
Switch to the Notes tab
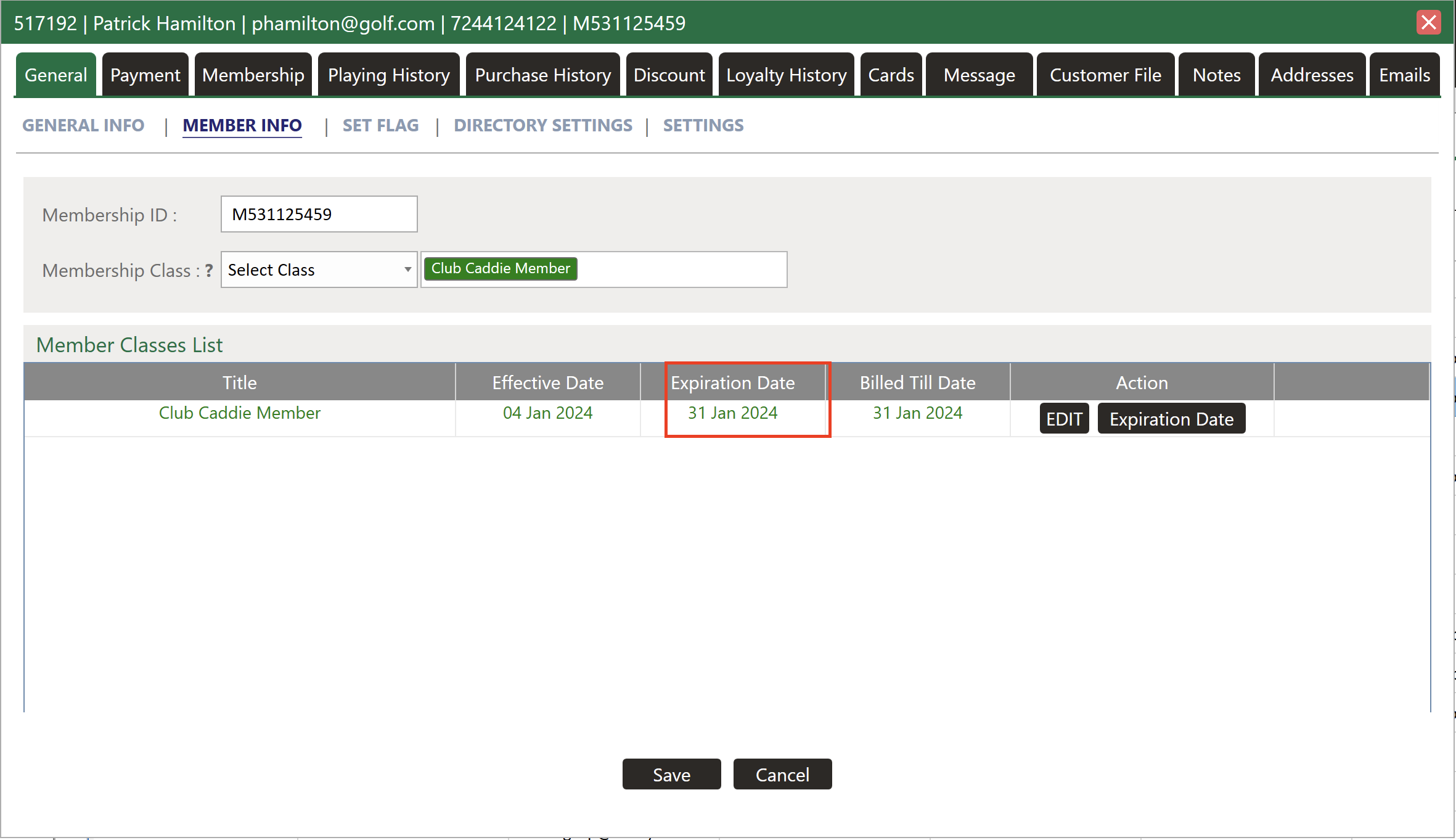coord(1216,75)
